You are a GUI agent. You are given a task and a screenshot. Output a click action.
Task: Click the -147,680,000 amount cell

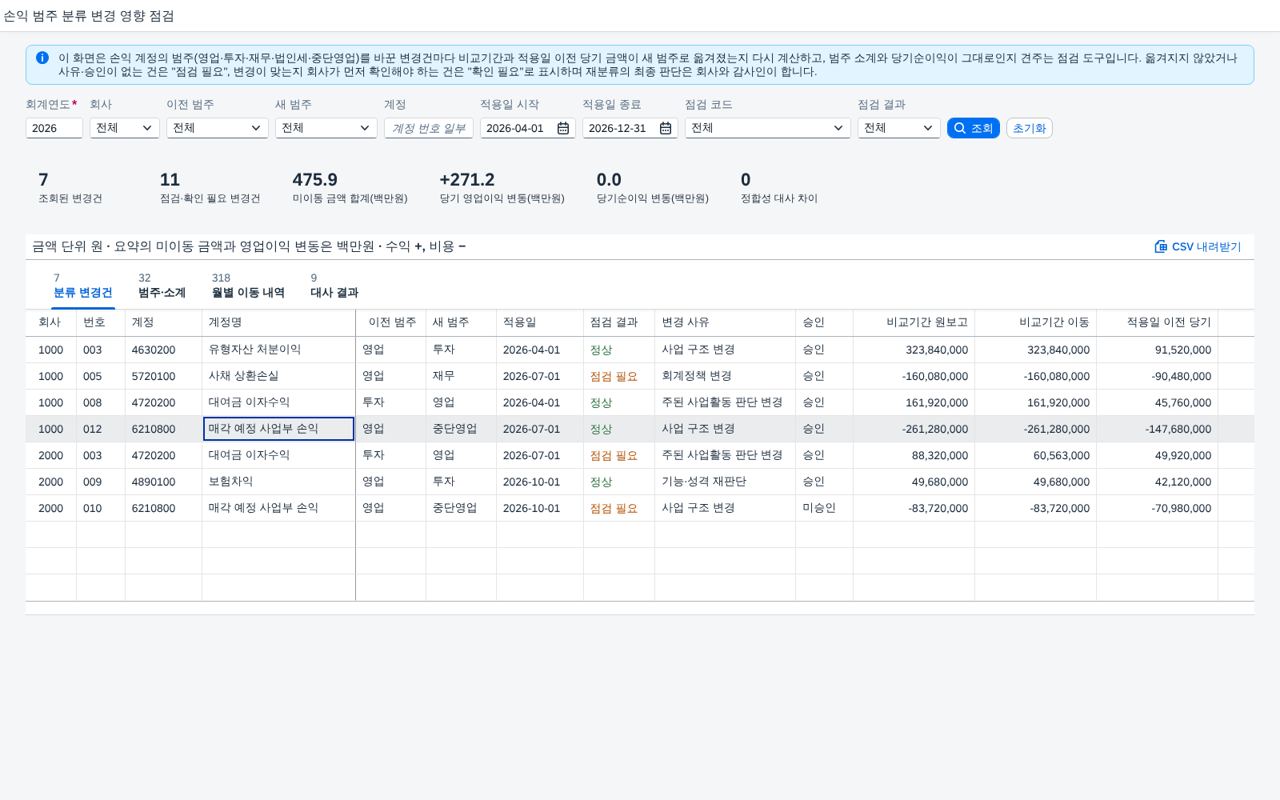click(1158, 429)
